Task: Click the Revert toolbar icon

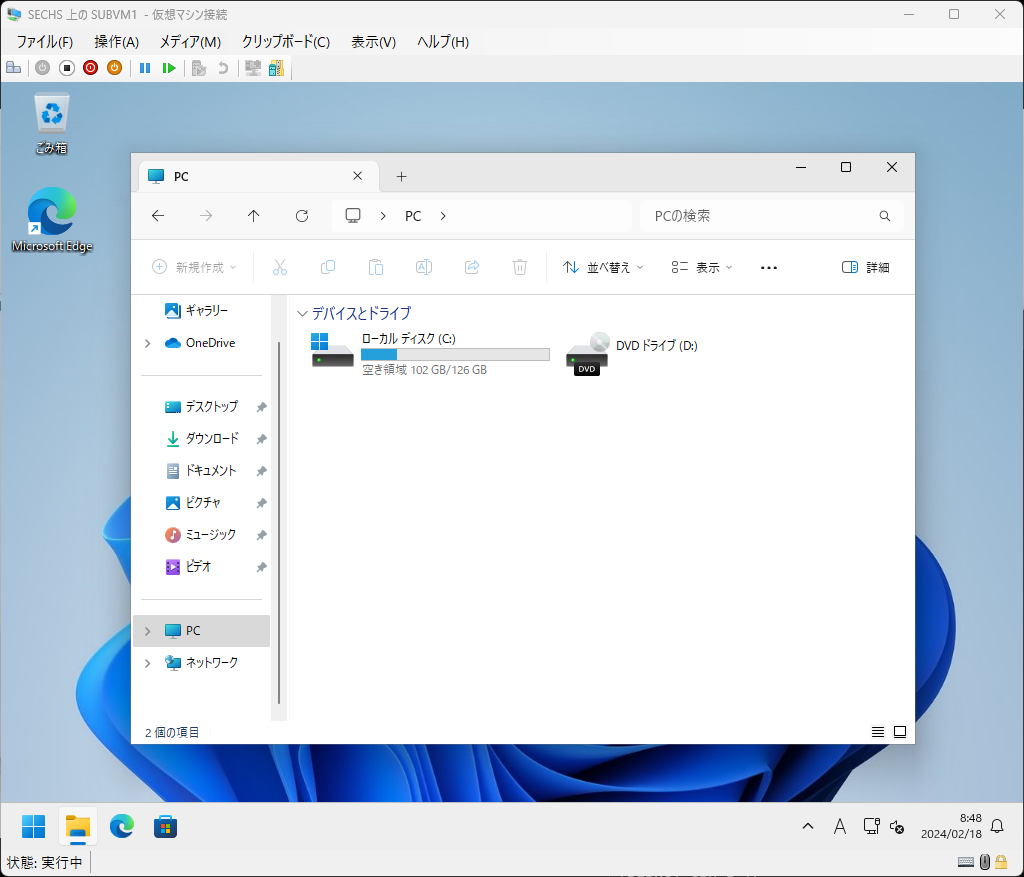Action: tap(223, 68)
